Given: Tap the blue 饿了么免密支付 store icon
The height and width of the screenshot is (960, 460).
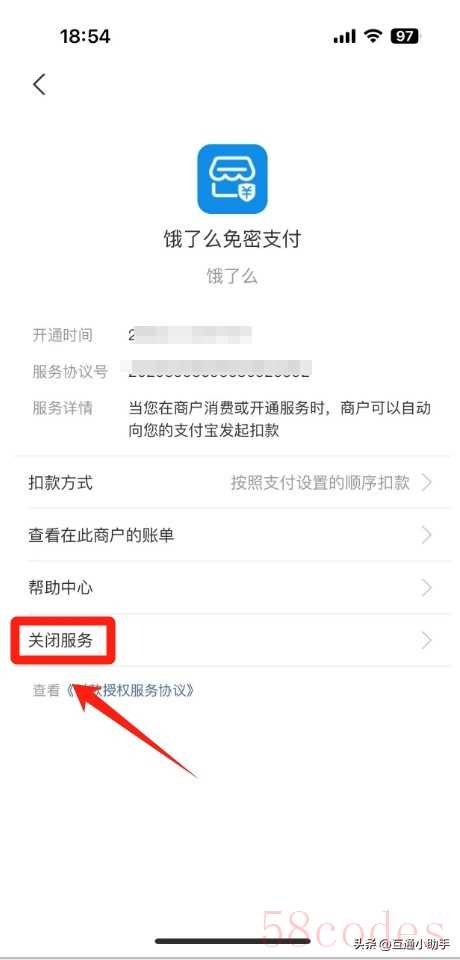Looking at the screenshot, I should pos(232,179).
